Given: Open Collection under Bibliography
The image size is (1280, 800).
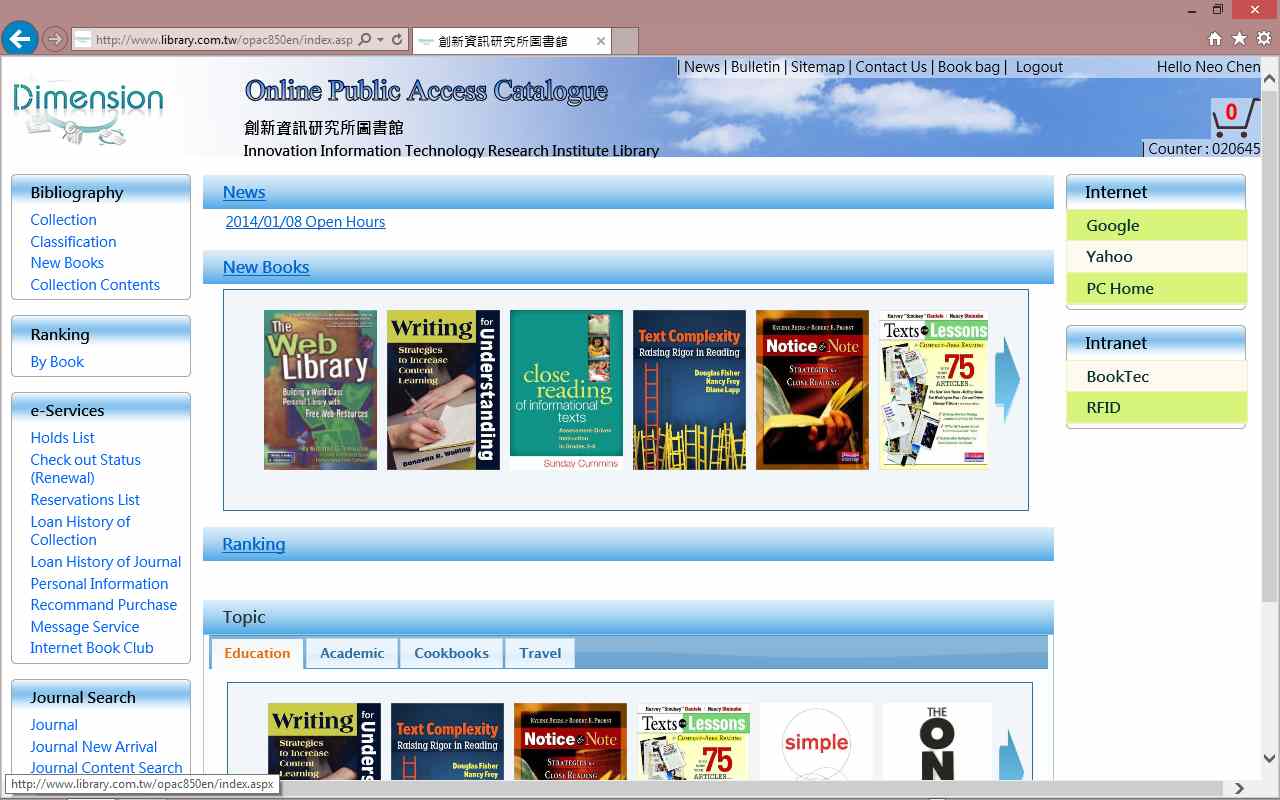Looking at the screenshot, I should coord(63,220).
